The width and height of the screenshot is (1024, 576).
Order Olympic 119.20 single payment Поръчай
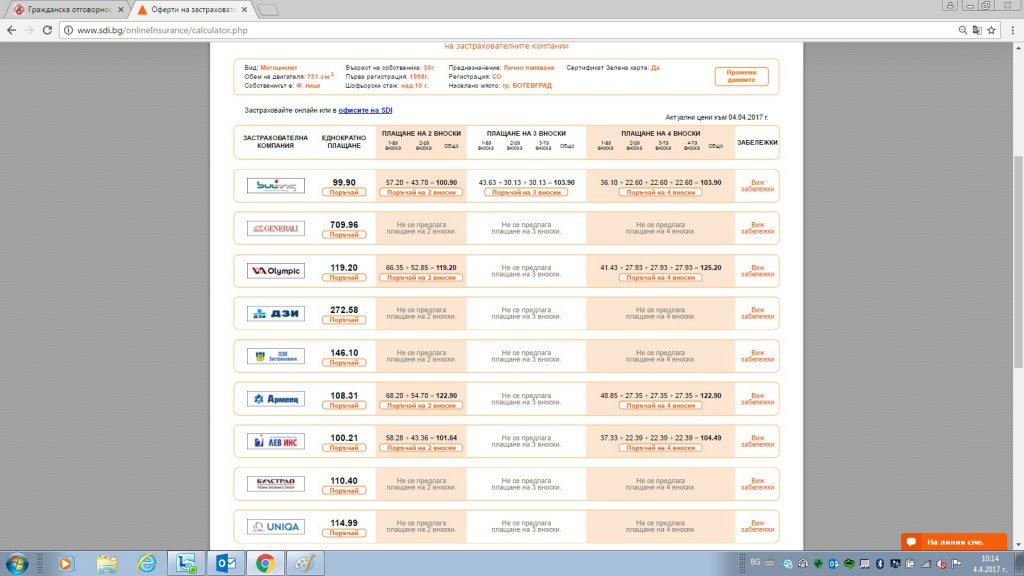click(344, 278)
